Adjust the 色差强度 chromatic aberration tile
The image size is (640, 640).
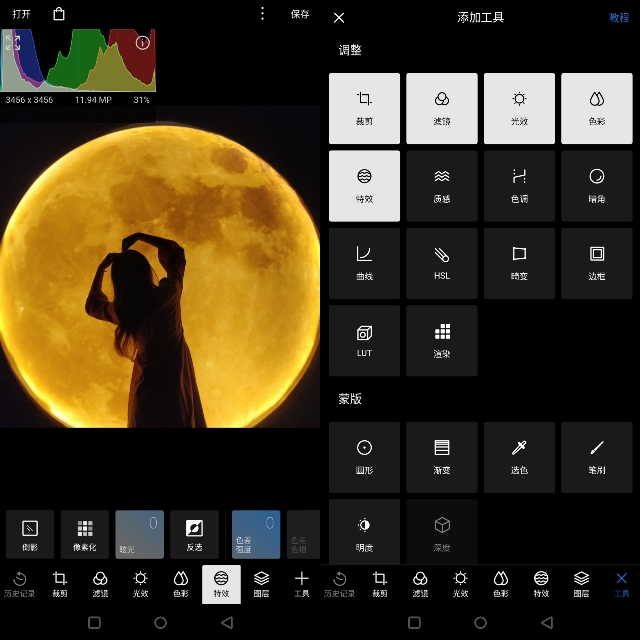256,534
